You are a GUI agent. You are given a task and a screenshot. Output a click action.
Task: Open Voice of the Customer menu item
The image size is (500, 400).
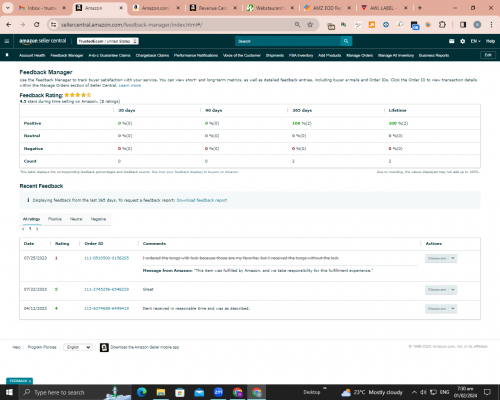tap(242, 55)
